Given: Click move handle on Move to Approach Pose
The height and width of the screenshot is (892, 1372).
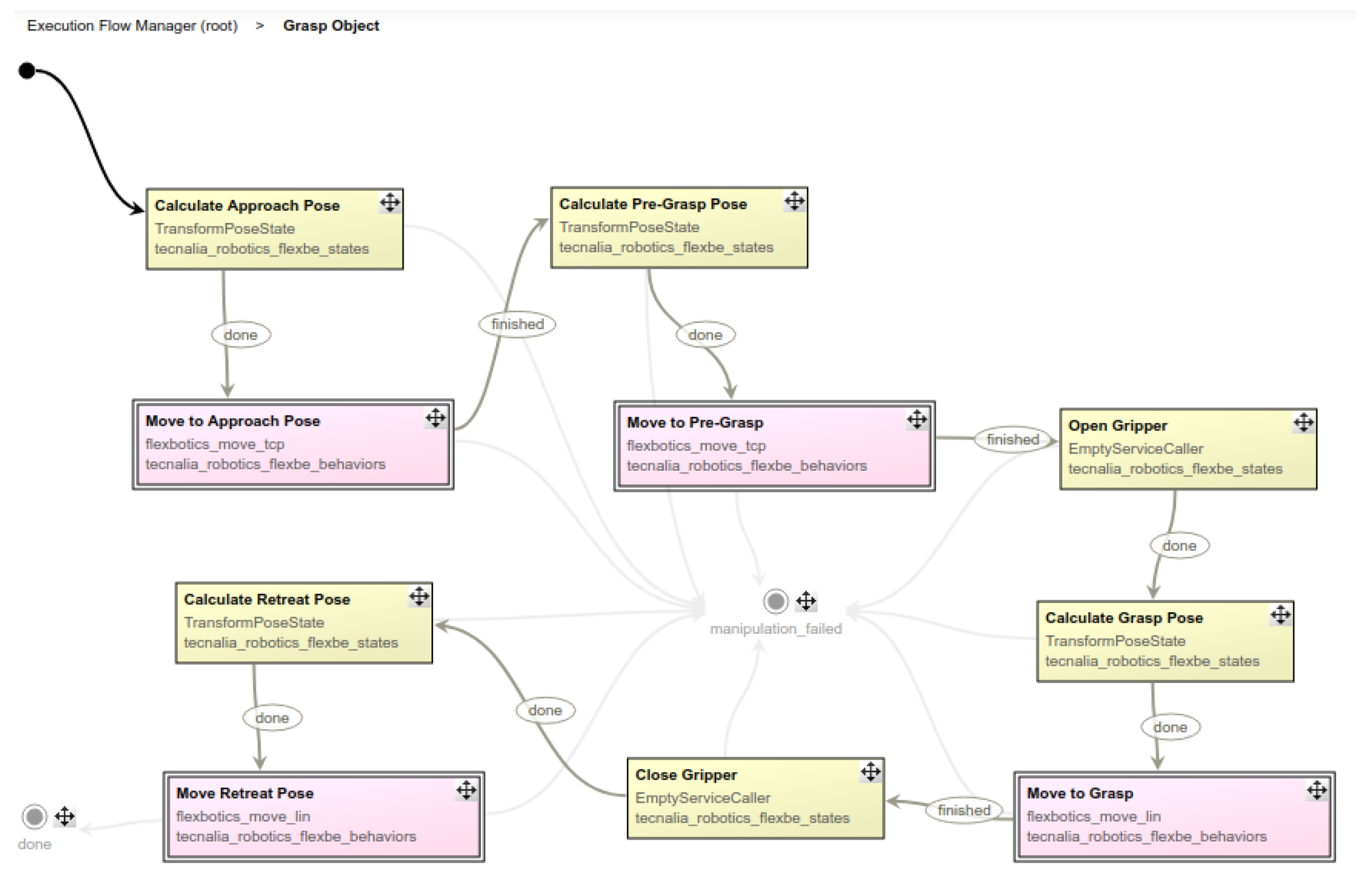Looking at the screenshot, I should click(436, 418).
